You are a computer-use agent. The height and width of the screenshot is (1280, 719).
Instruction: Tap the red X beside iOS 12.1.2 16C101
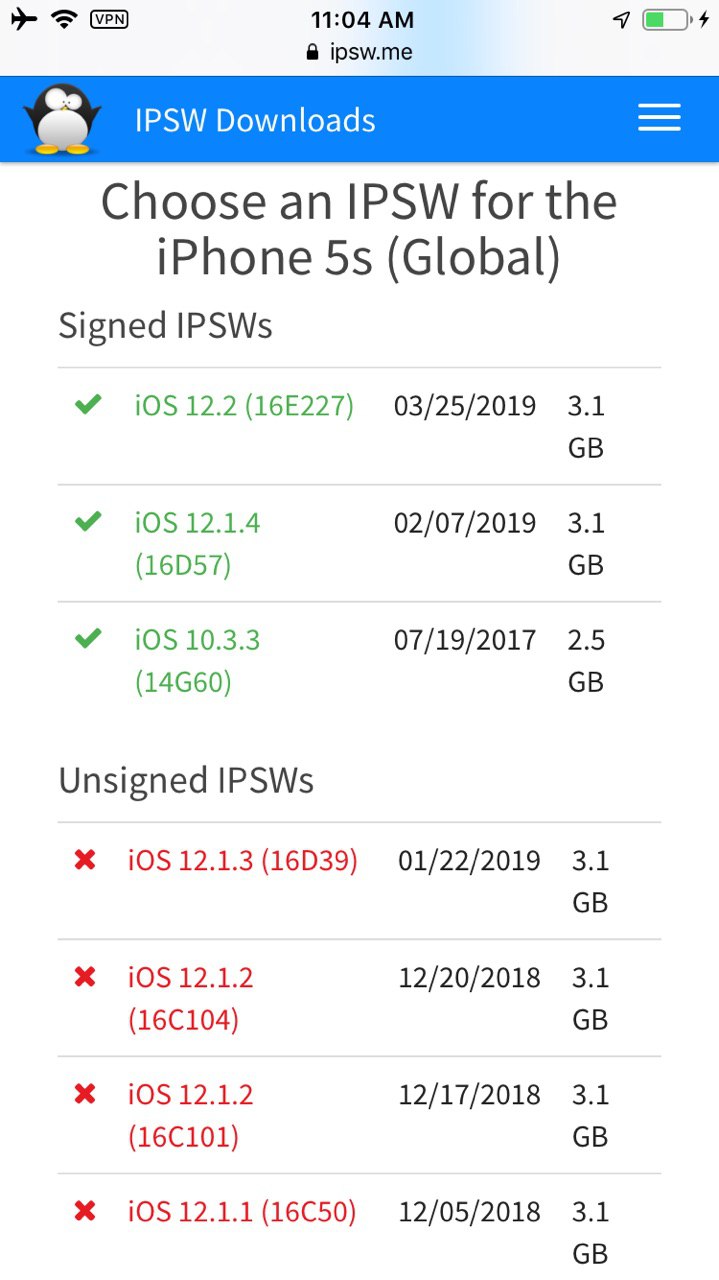click(85, 1094)
